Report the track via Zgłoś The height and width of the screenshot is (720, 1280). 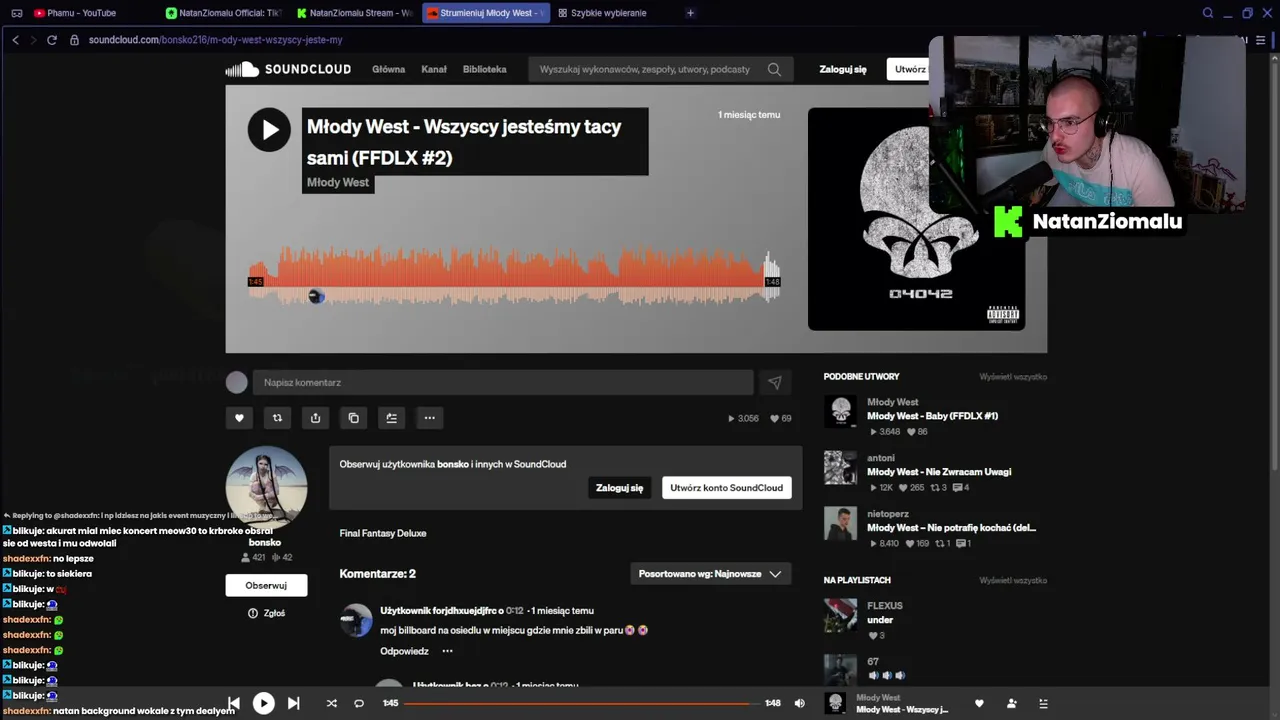[266, 613]
